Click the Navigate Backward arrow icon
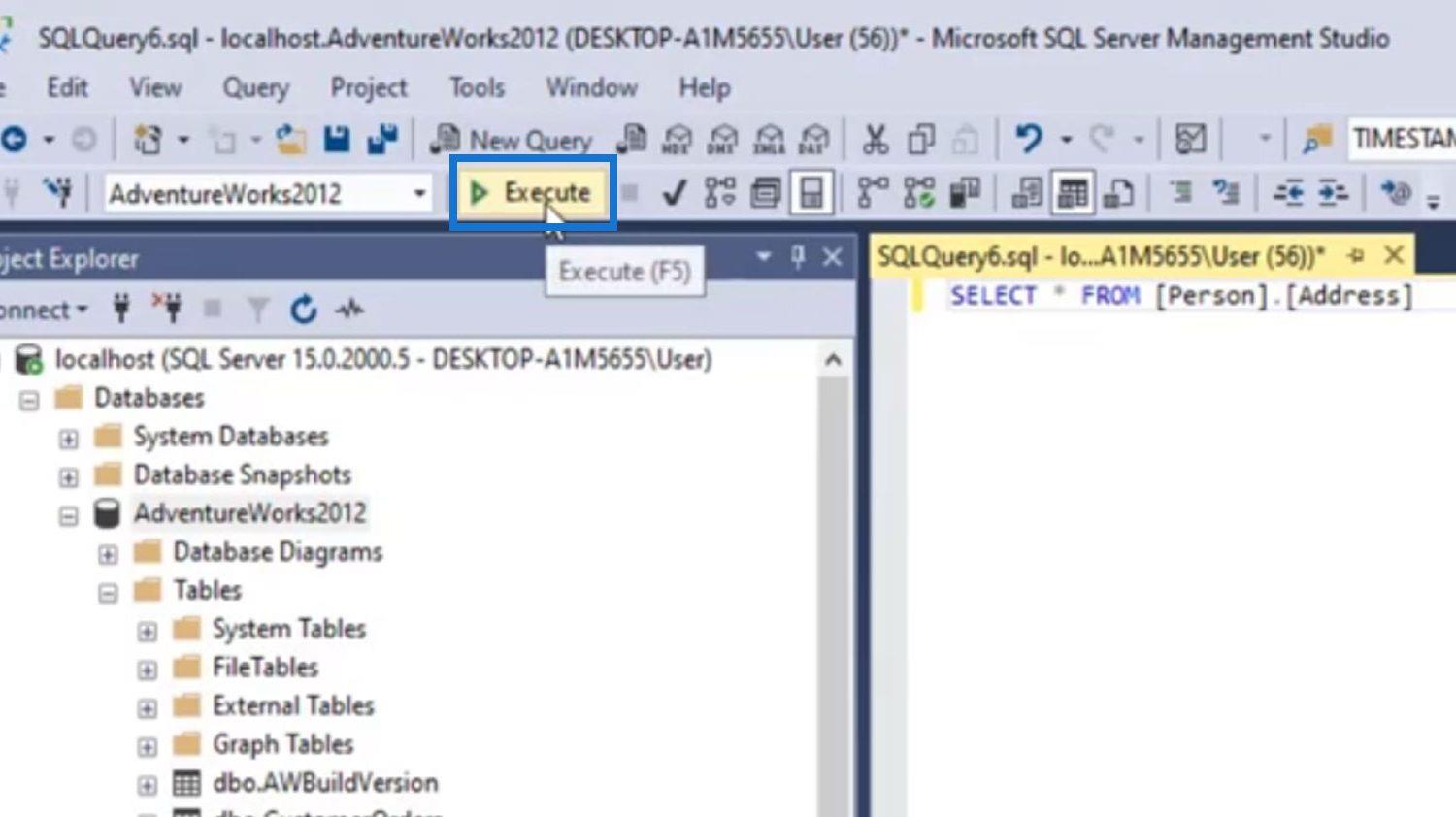This screenshot has height=817, width=1456. pos(14,140)
